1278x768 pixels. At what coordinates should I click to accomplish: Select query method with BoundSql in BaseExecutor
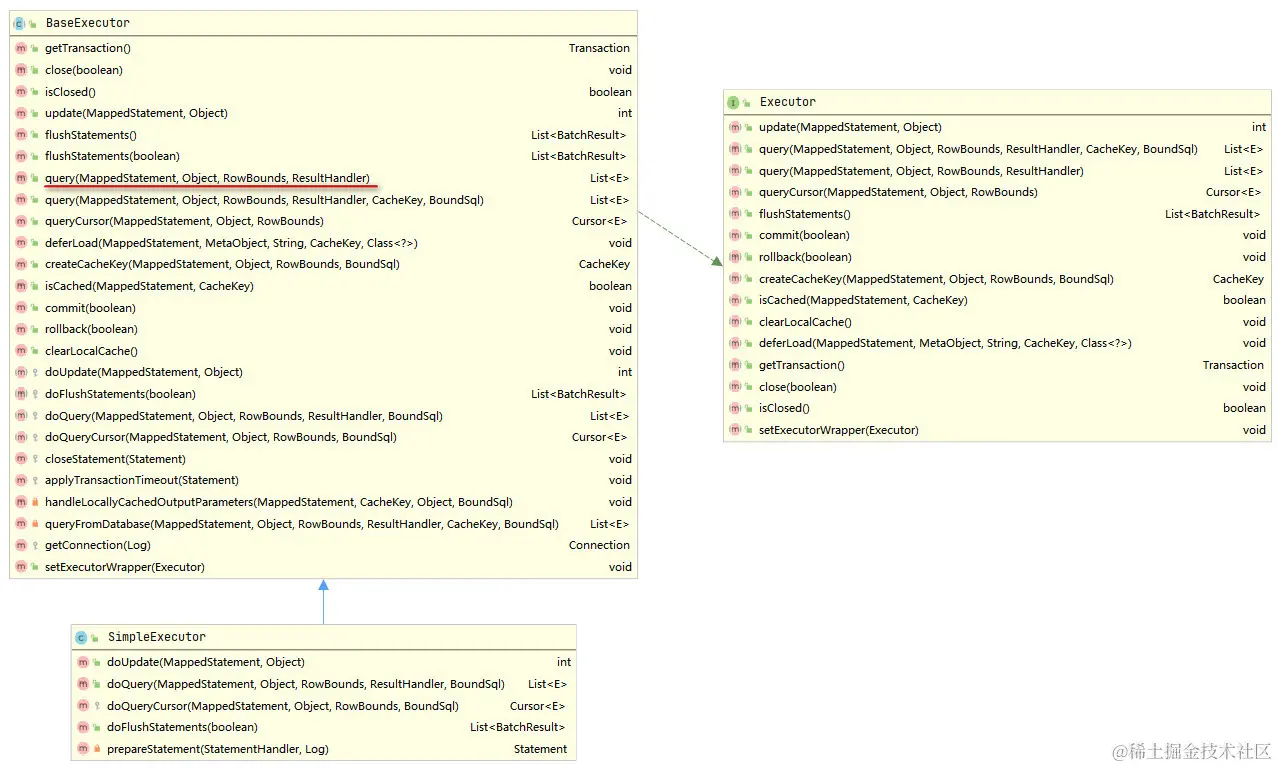pos(264,200)
